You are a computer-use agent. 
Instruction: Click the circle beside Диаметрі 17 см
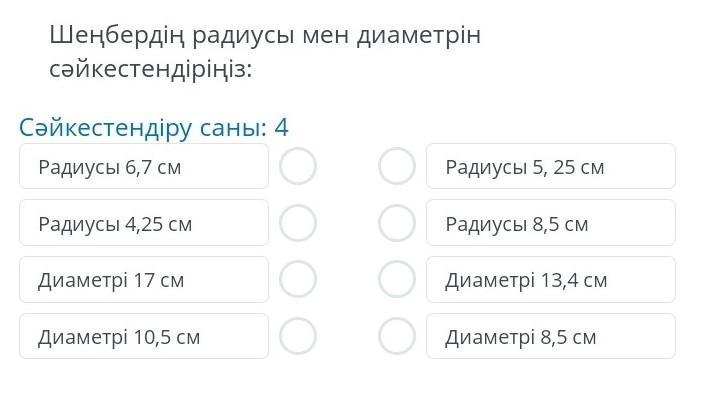point(298,280)
